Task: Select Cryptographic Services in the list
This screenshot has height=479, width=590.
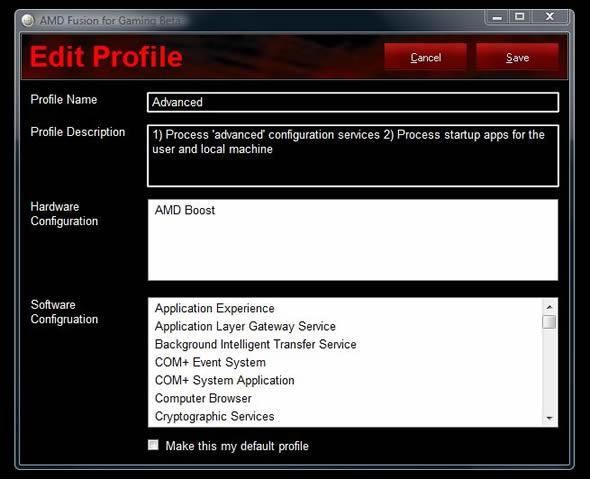Action: point(214,417)
